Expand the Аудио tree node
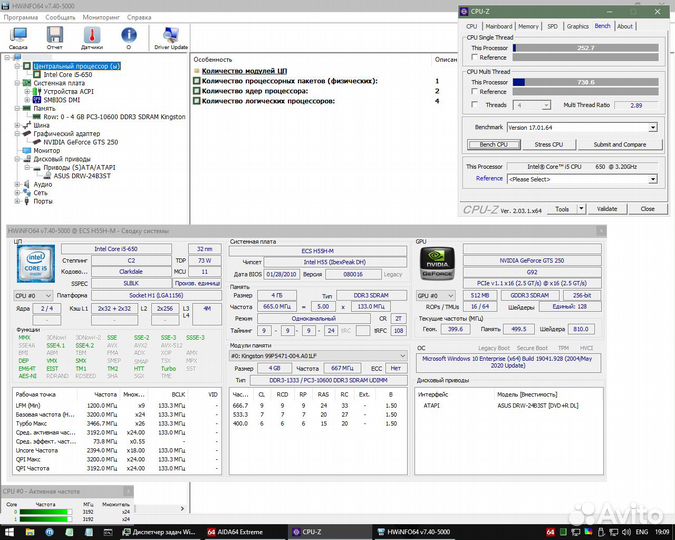 pyautogui.click(x=17, y=184)
